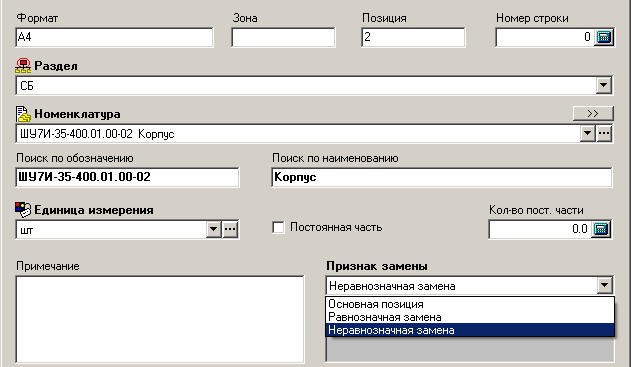
Task: Click the Раздел section icon
Action: click(x=23, y=66)
